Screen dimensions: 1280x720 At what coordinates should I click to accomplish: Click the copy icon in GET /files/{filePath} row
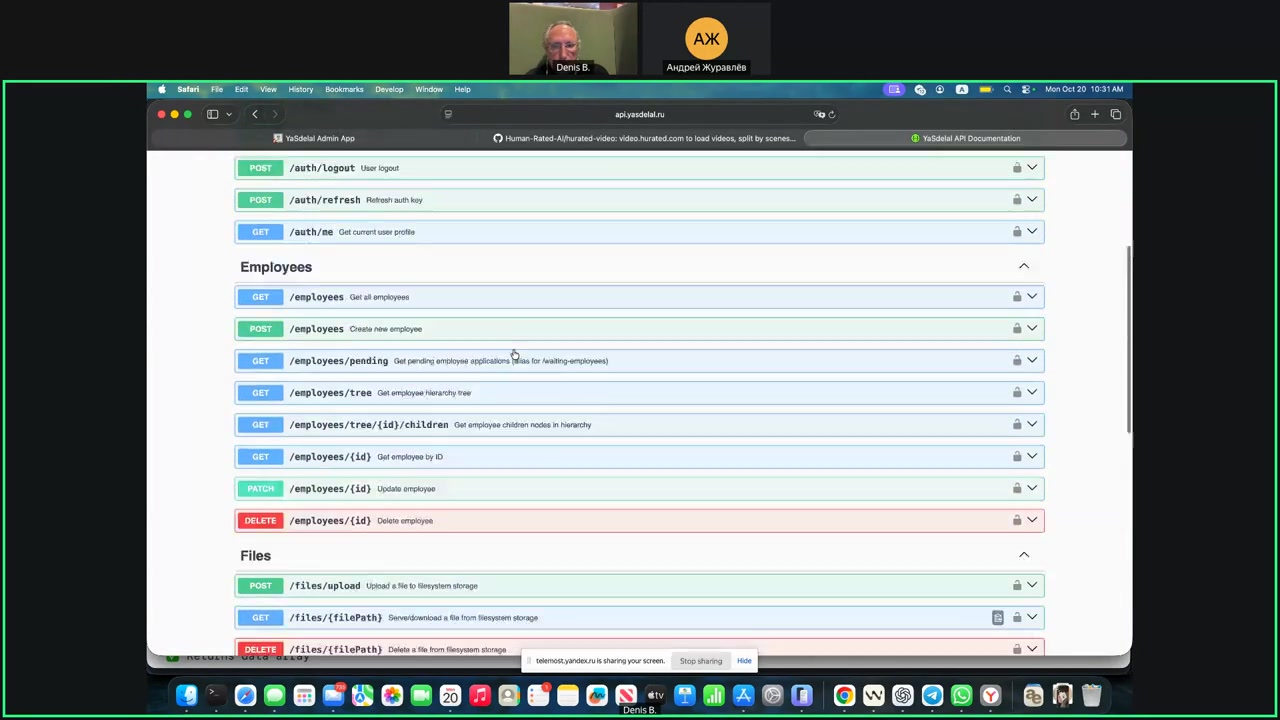[x=997, y=618]
